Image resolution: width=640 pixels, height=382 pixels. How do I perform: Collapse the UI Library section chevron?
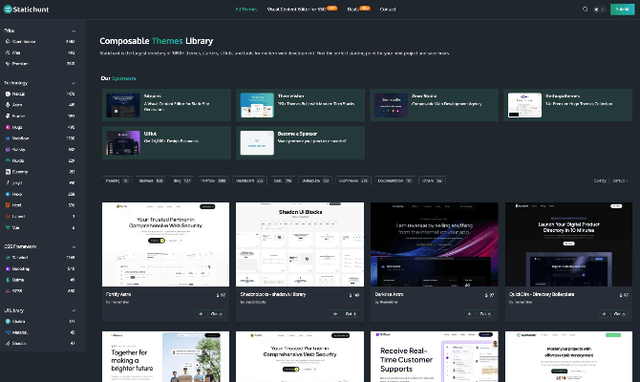(x=74, y=310)
